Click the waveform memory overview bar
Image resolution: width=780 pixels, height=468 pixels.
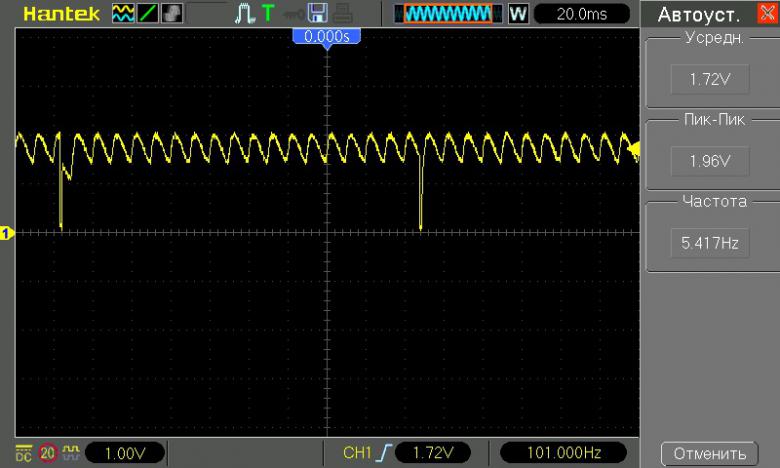point(448,13)
